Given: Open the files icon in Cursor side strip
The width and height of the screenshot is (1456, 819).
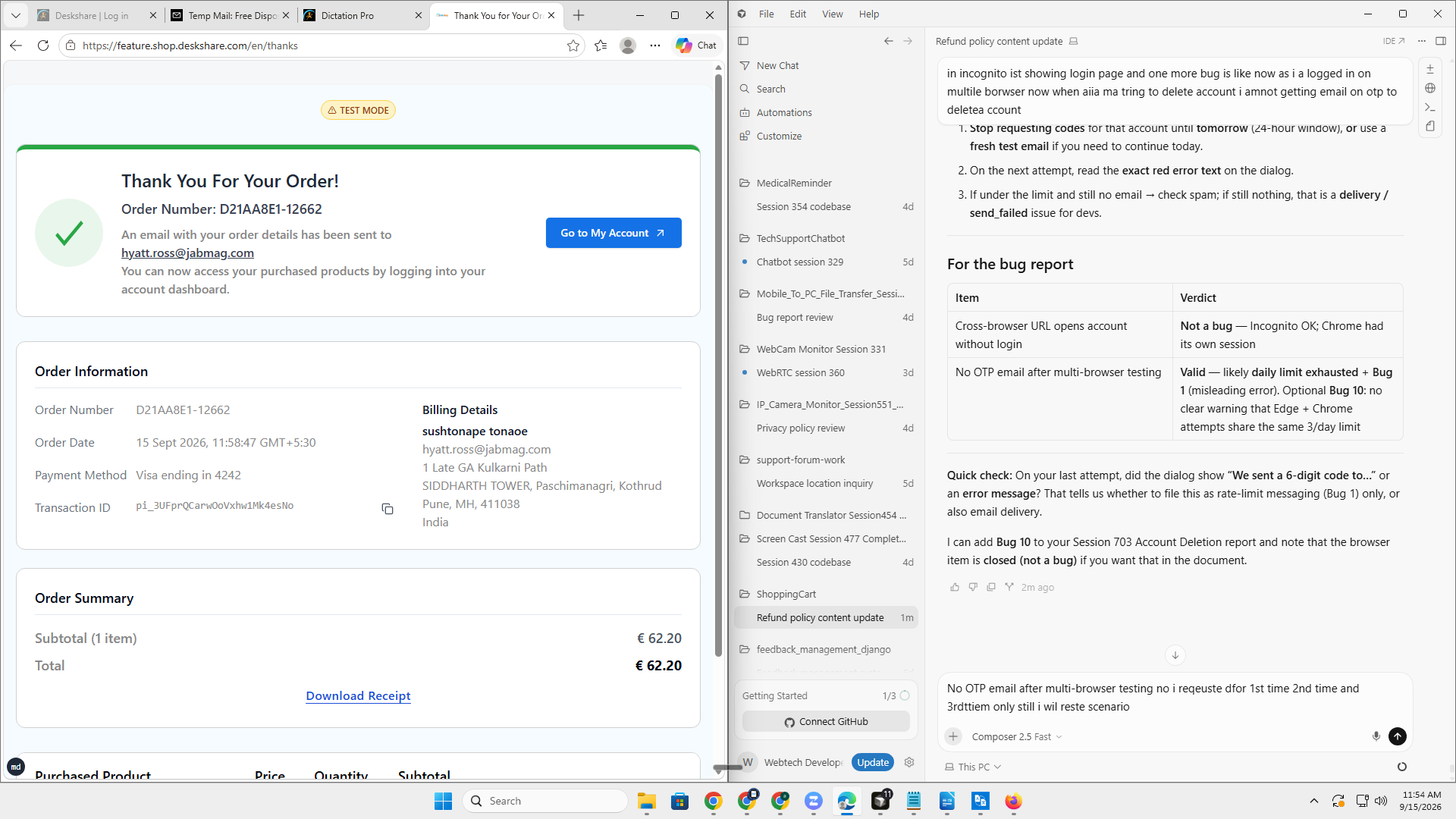Looking at the screenshot, I should [x=1429, y=126].
